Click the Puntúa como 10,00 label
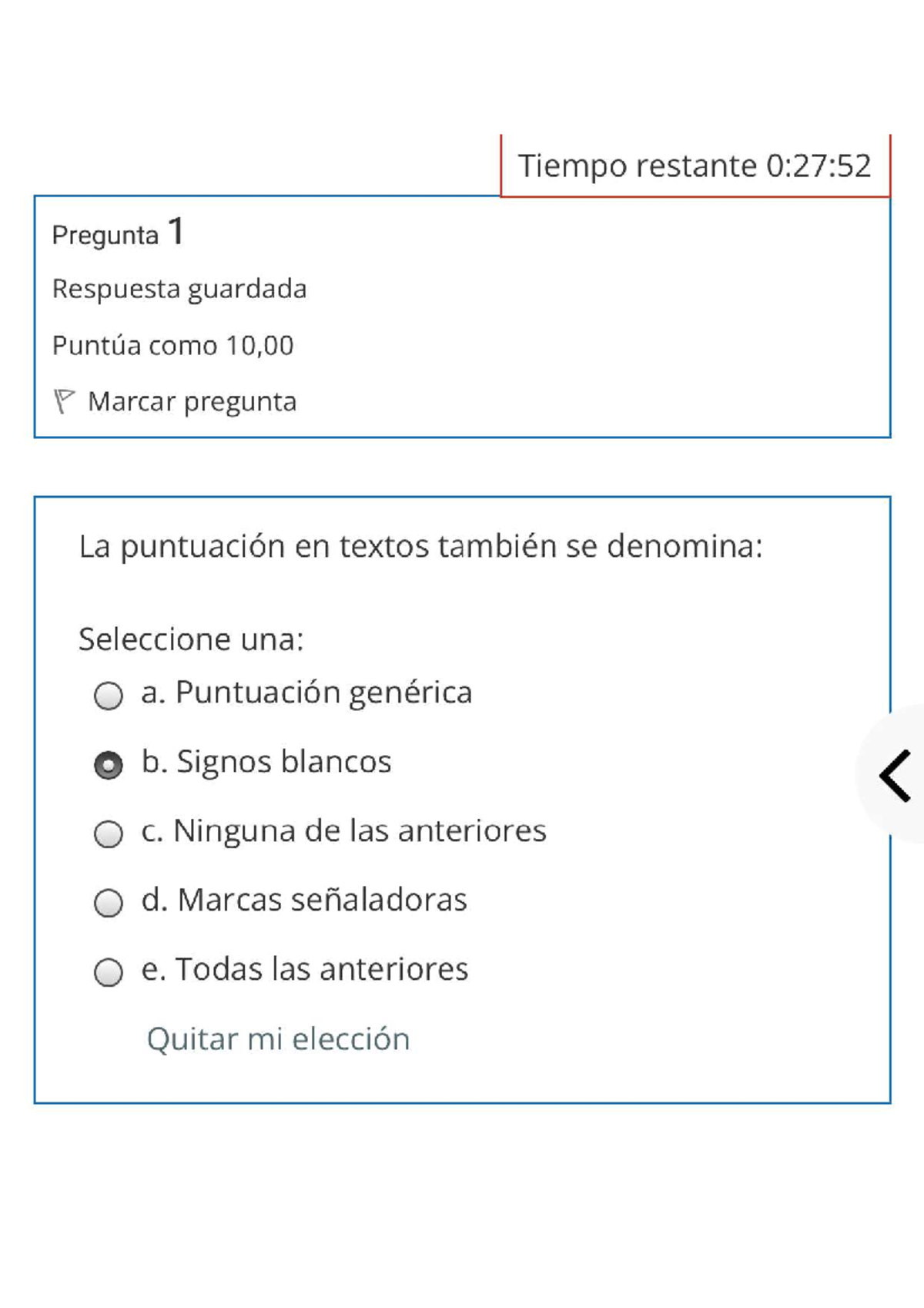The height and width of the screenshot is (1308, 924). click(171, 345)
